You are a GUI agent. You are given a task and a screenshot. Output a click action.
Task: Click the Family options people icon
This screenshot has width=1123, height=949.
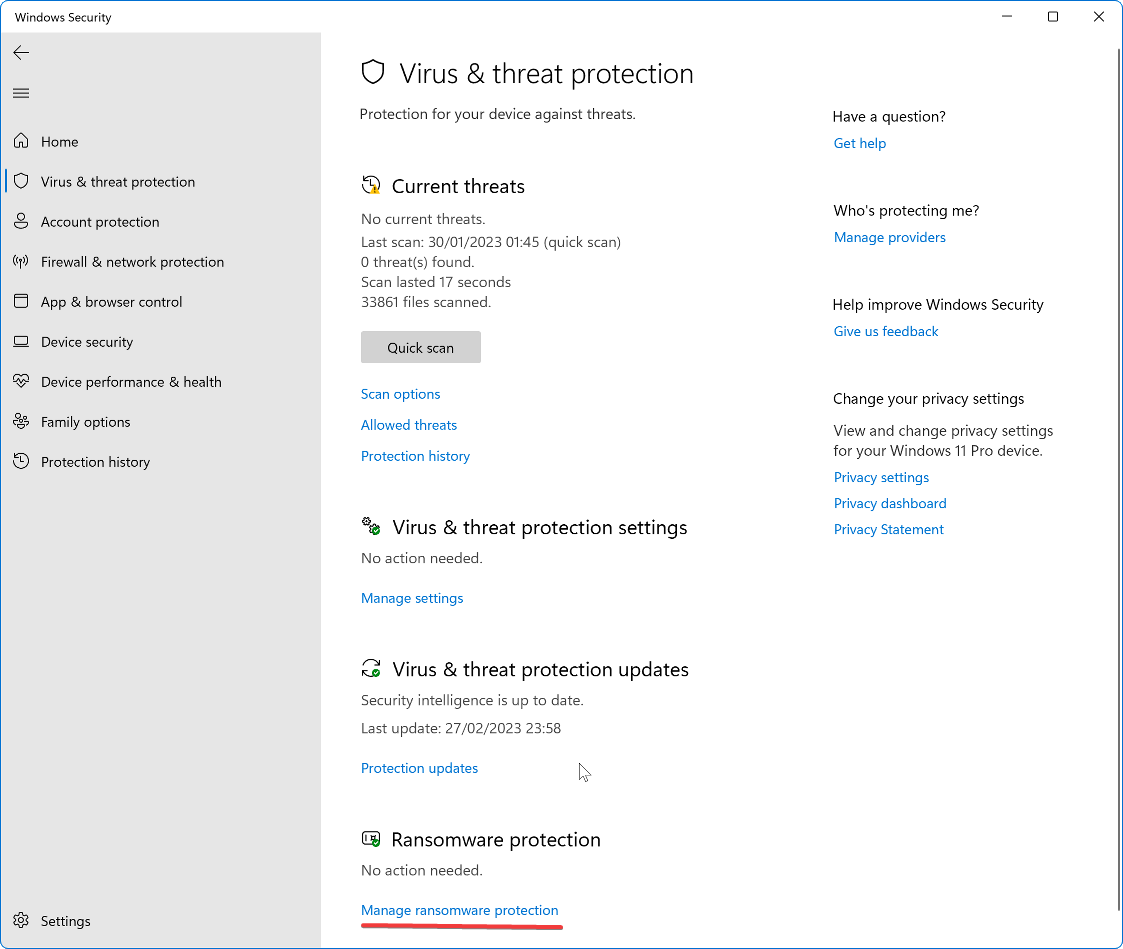click(x=21, y=421)
